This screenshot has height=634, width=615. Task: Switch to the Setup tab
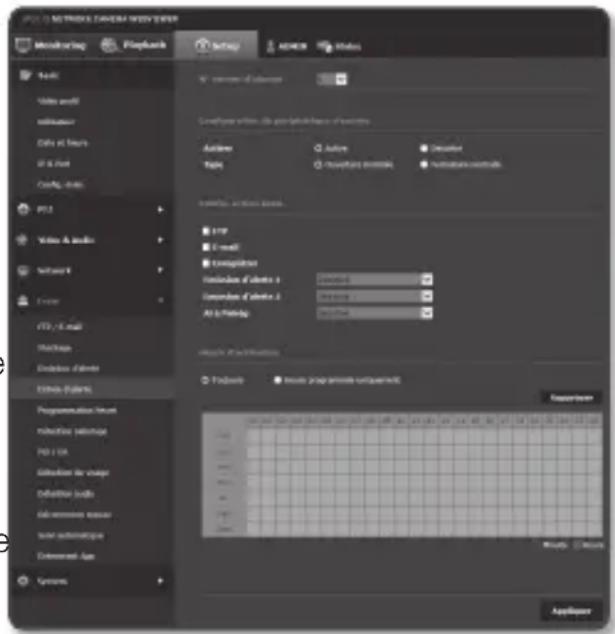coord(210,47)
